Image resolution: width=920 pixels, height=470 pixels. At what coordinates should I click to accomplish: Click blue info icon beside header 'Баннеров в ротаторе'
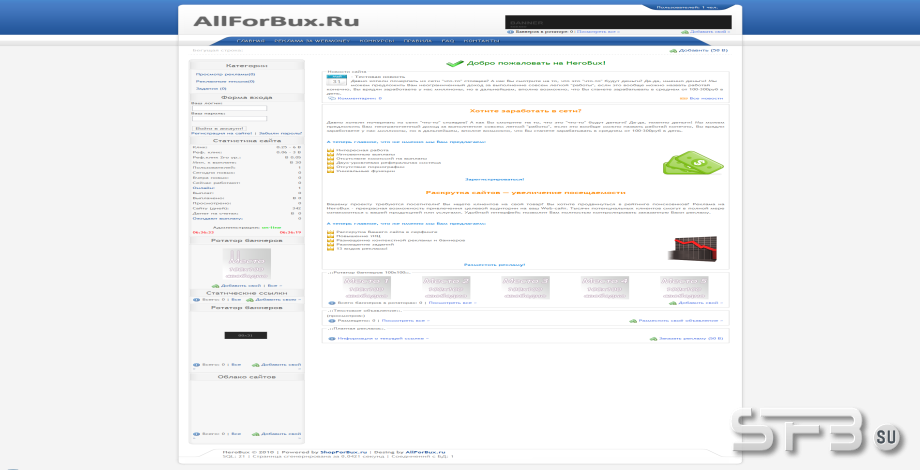click(510, 32)
